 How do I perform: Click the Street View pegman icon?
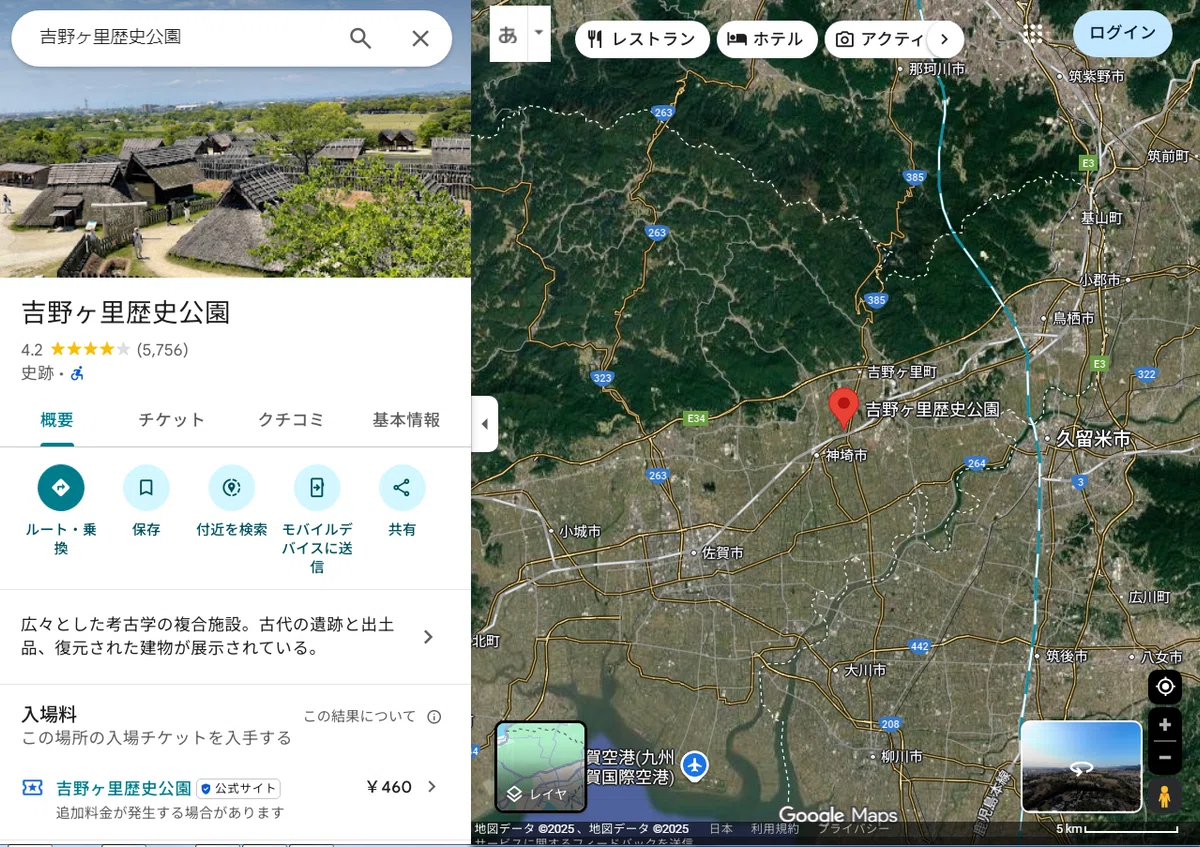(1164, 796)
